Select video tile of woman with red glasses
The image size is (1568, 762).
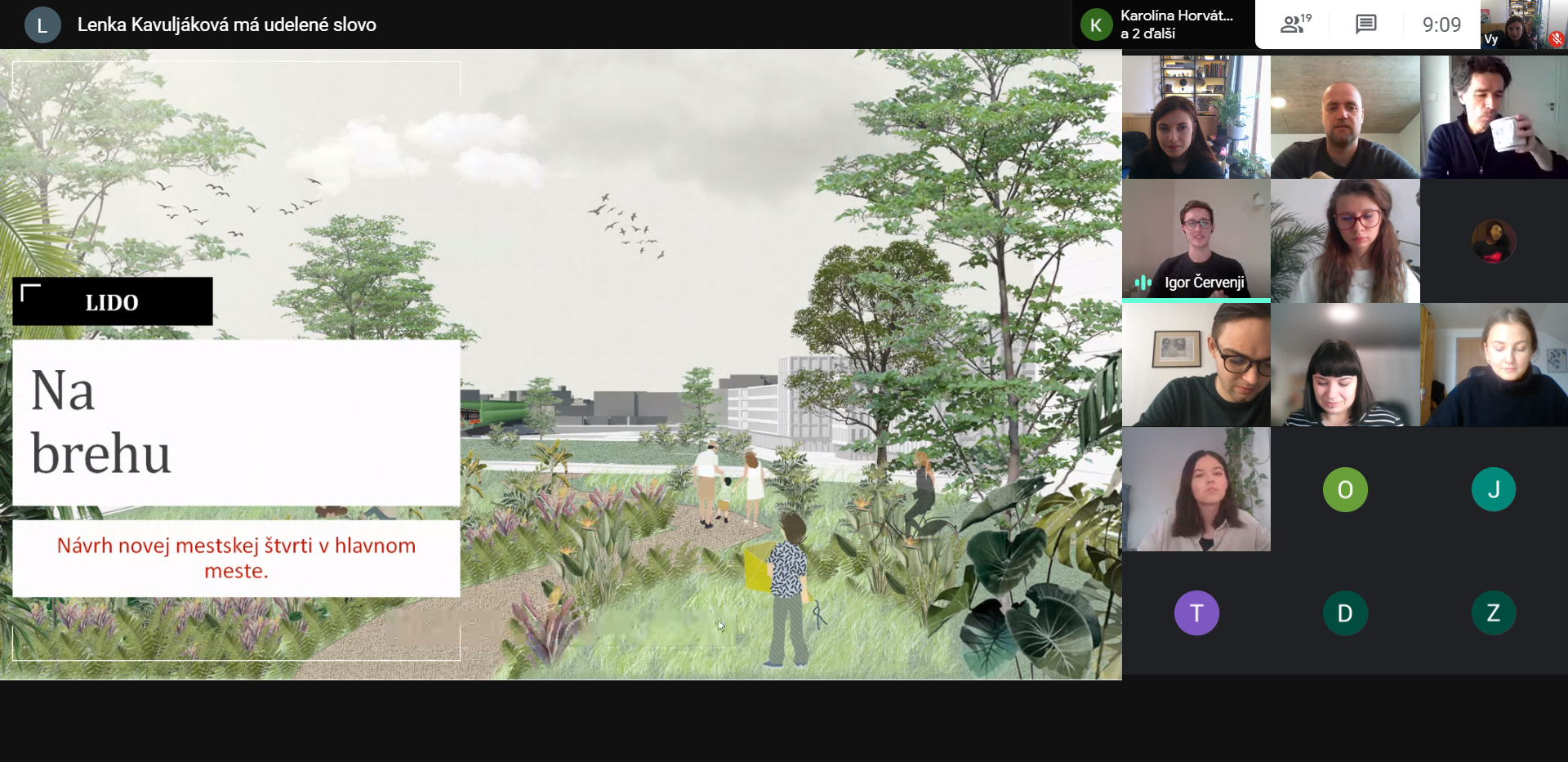(1345, 241)
